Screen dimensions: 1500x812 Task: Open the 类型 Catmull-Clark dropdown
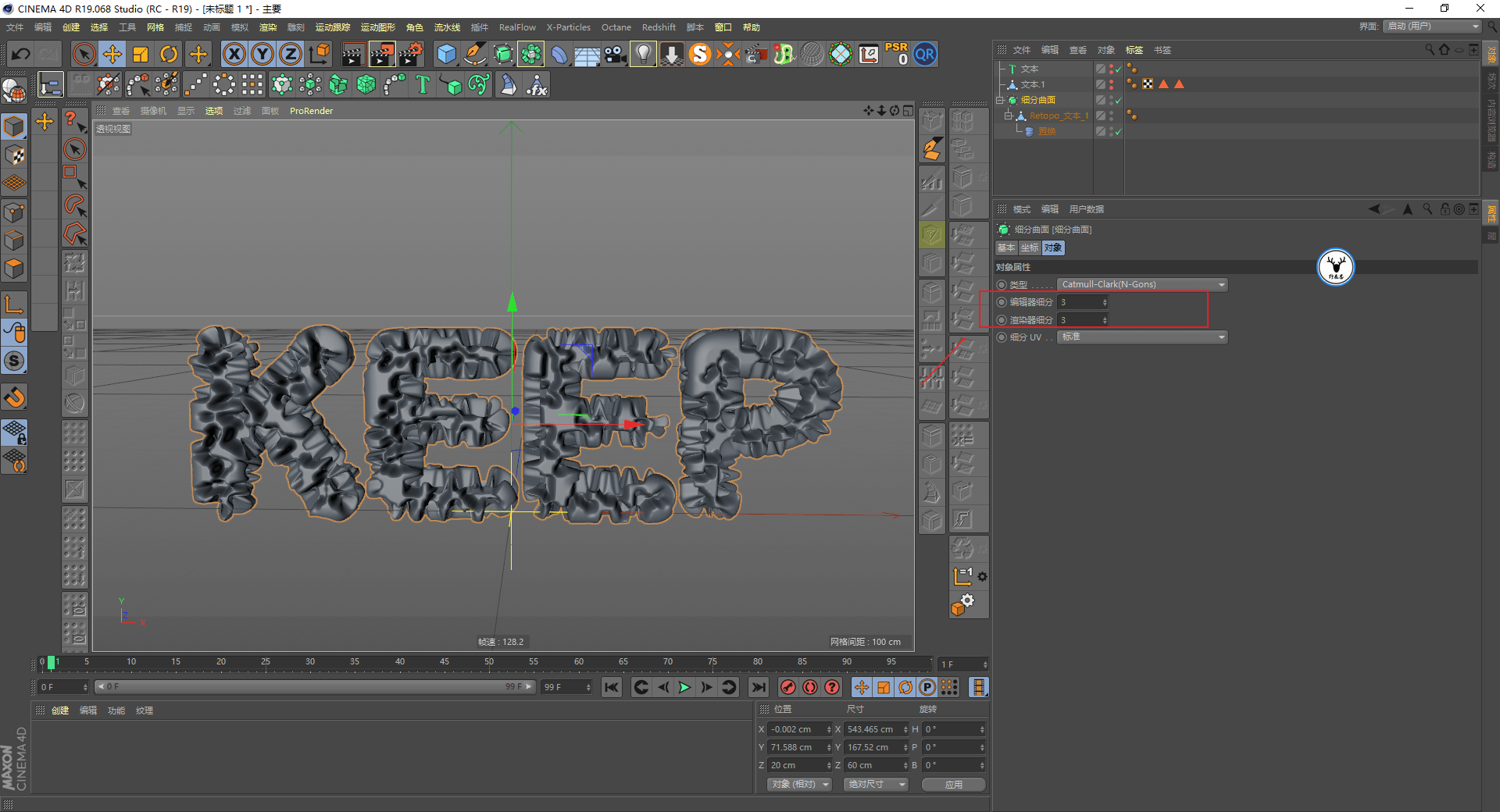click(x=1142, y=284)
